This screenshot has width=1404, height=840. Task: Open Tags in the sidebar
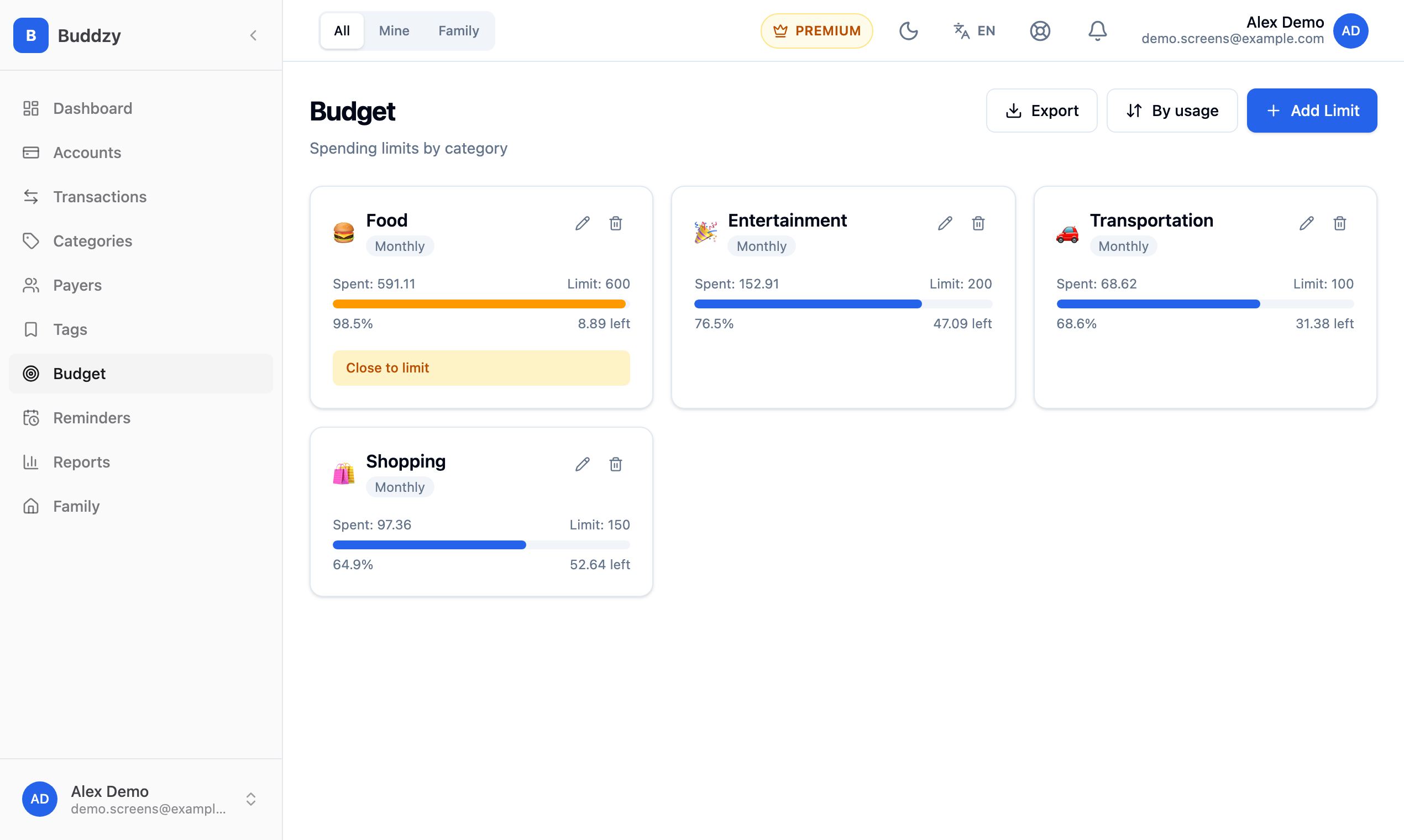[141, 329]
